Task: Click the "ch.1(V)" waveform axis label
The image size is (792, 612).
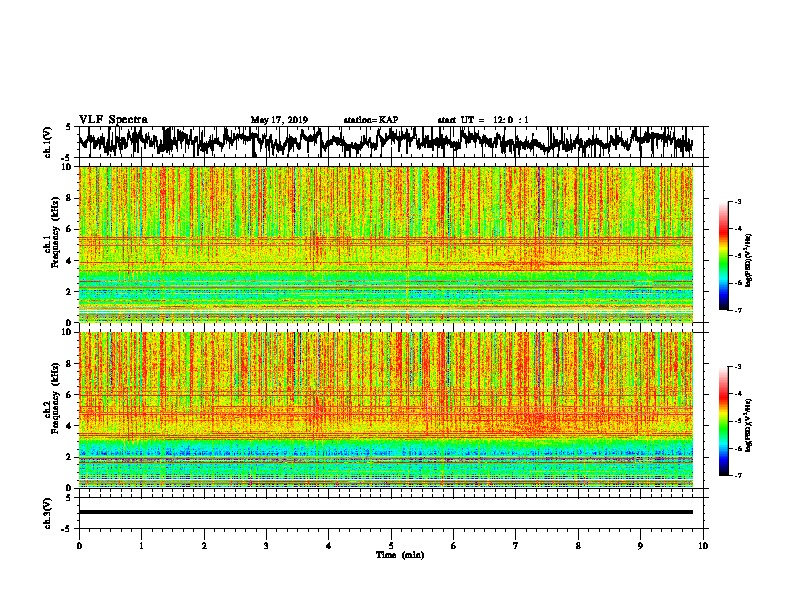Action: (48, 142)
